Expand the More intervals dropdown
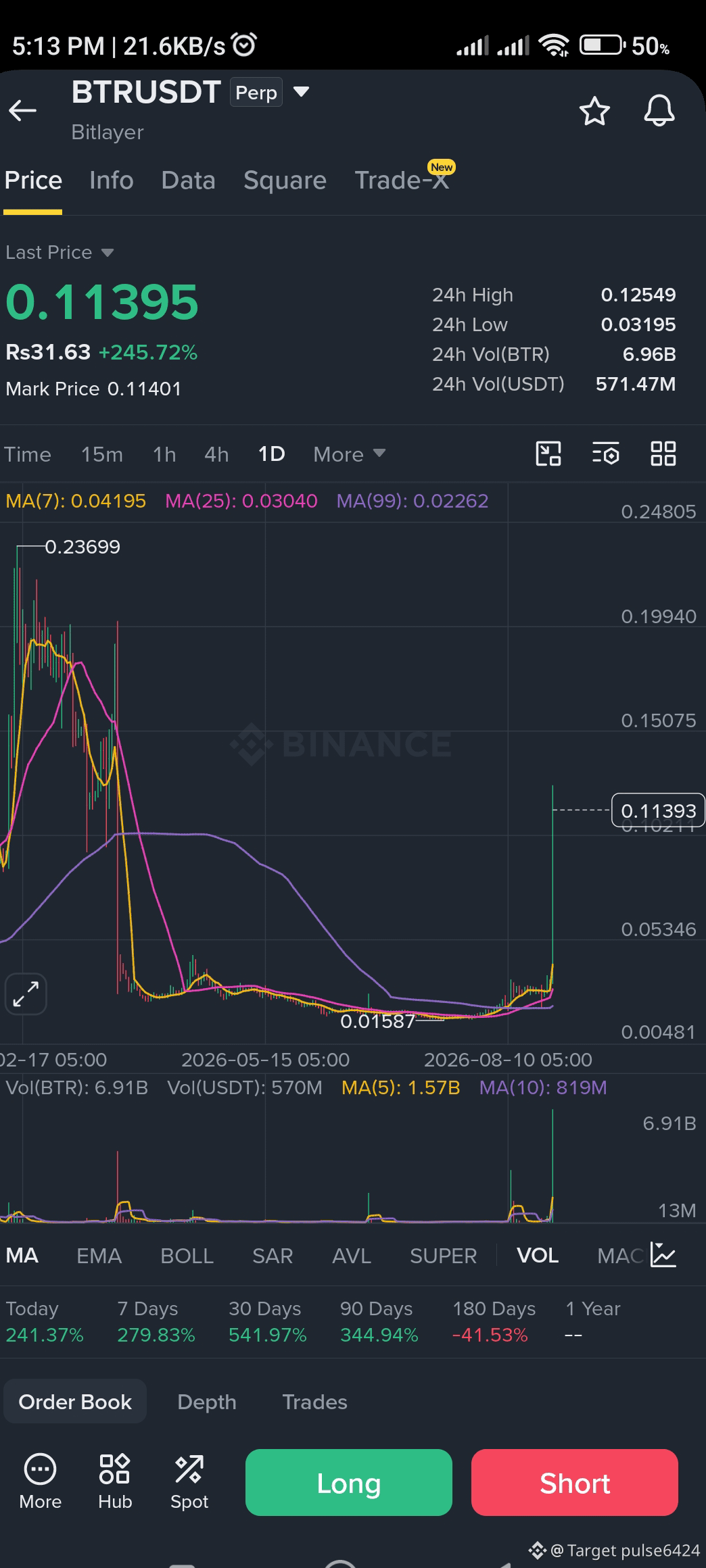706x1568 pixels. click(349, 454)
